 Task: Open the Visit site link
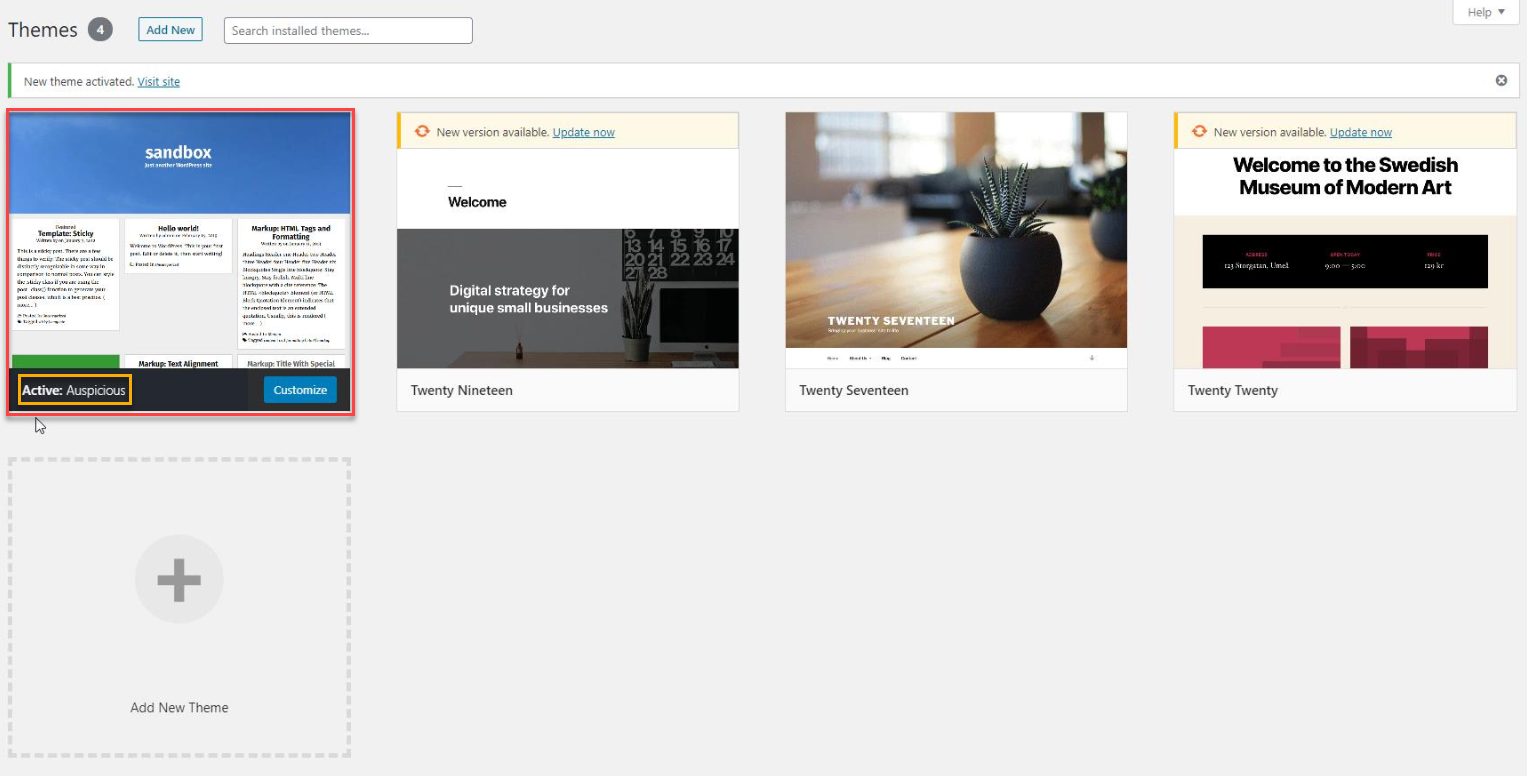pos(159,82)
